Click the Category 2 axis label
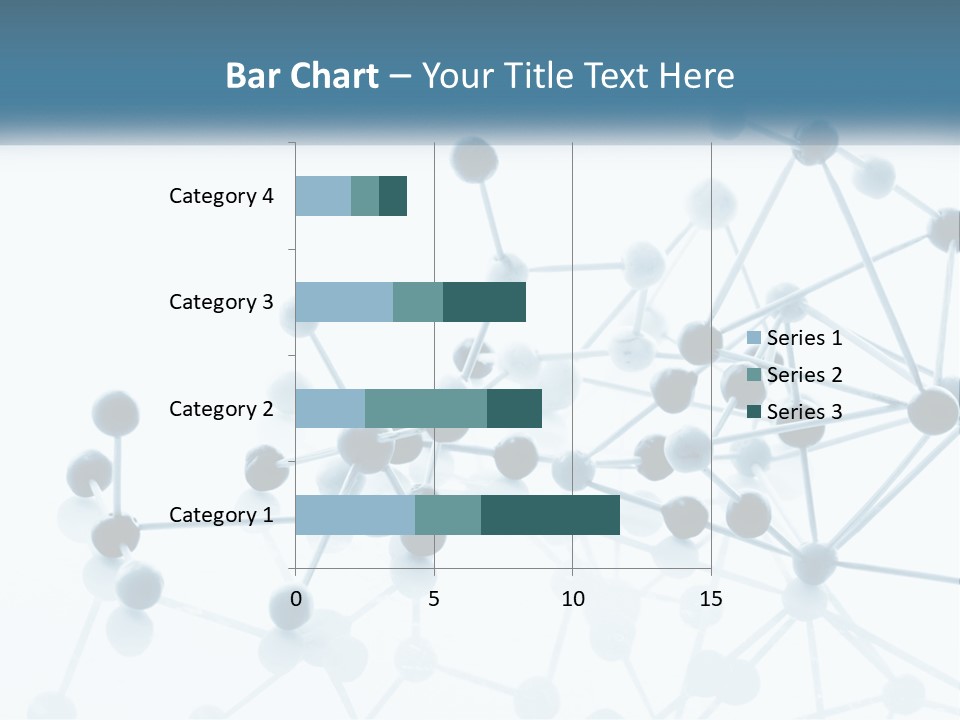Viewport: 960px width, 720px height. pos(221,408)
